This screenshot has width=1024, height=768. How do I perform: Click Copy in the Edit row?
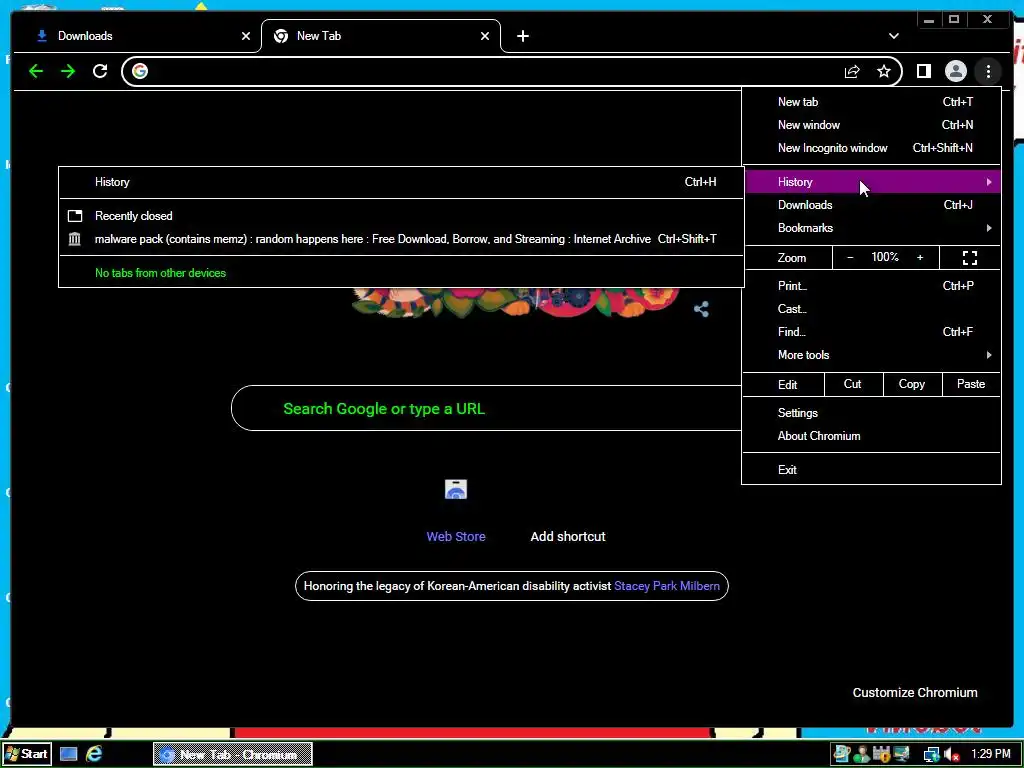pos(912,384)
